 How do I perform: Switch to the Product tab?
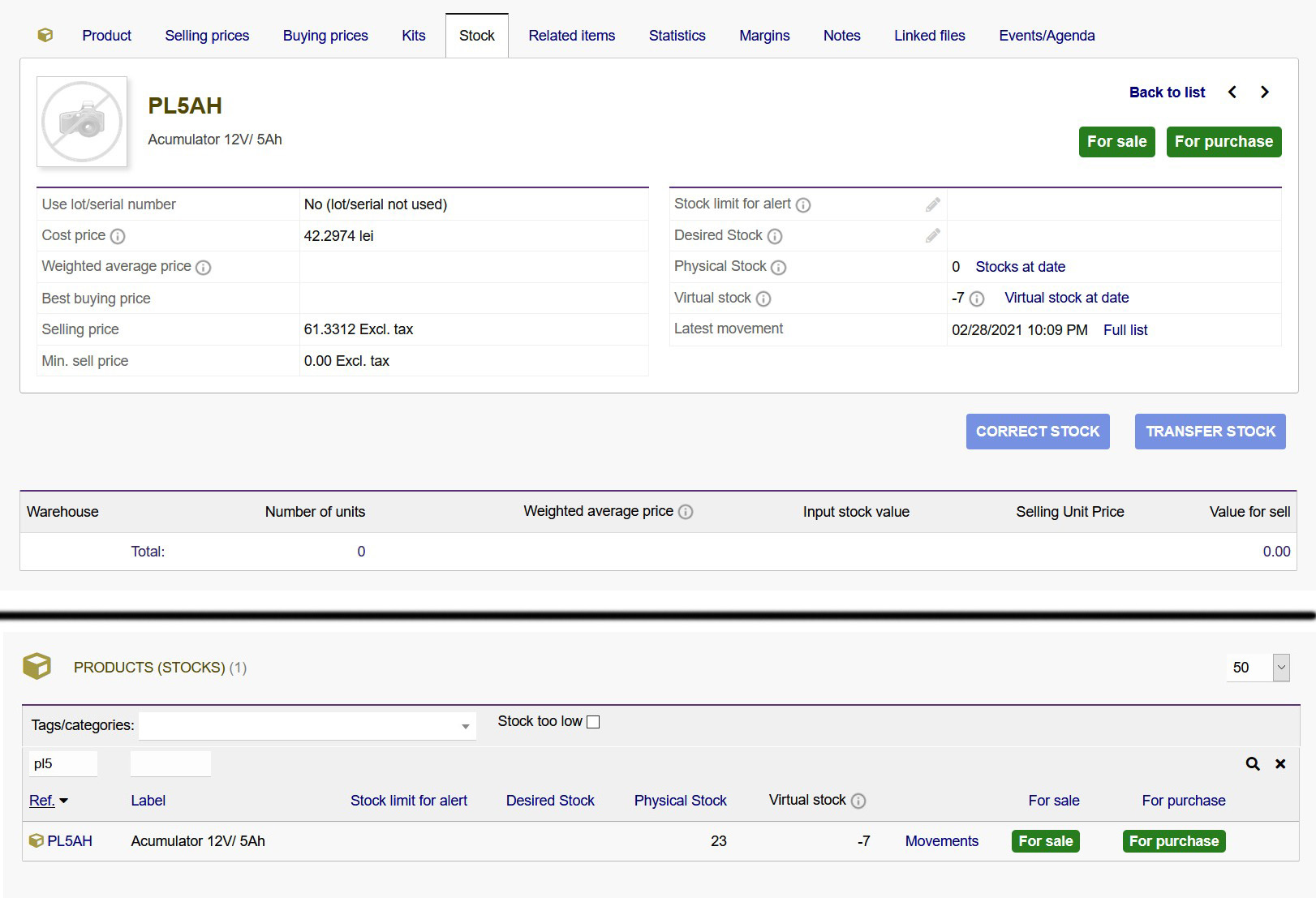pyautogui.click(x=106, y=36)
